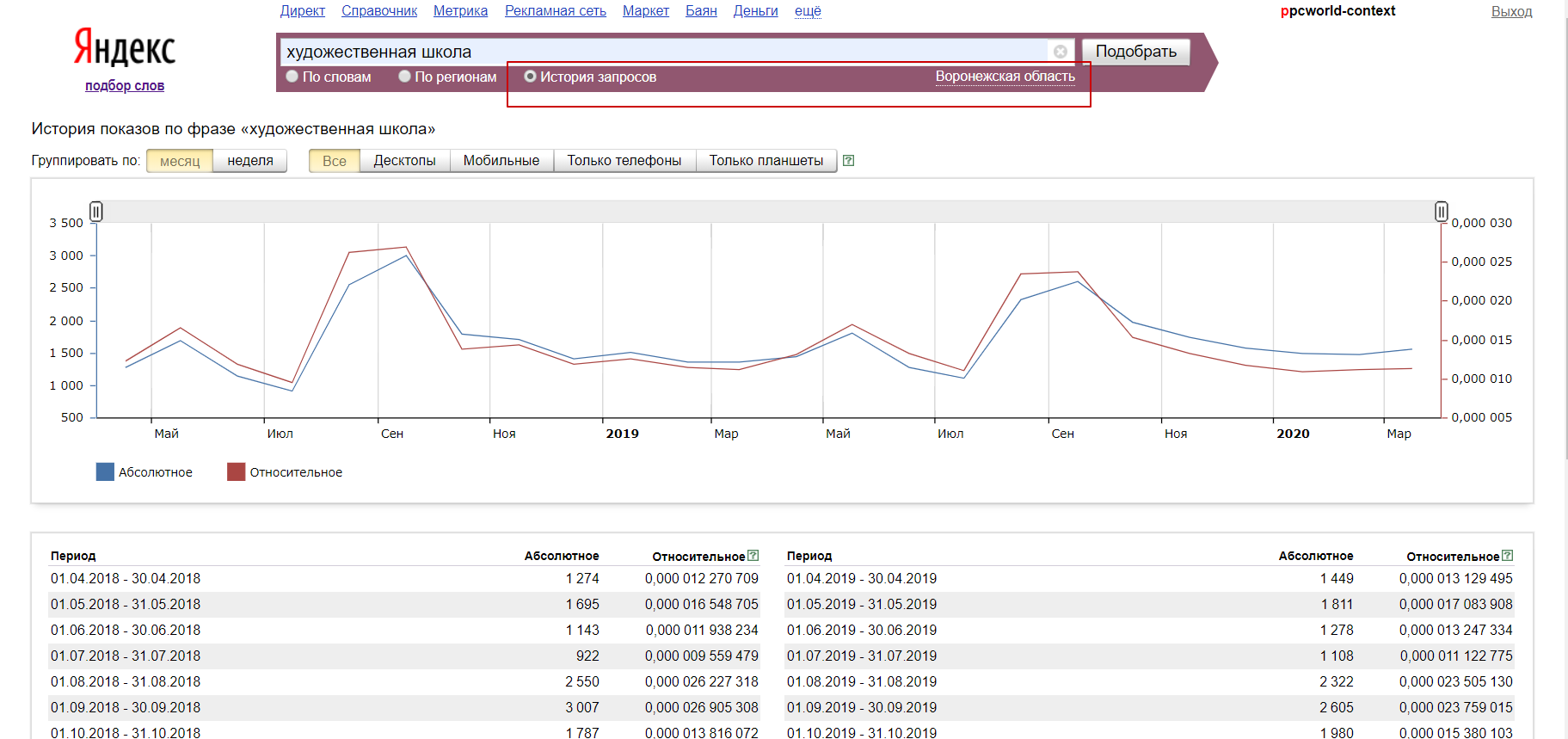Open help icon beside left Относительное header
This screenshot has width=1568, height=739.
click(753, 556)
